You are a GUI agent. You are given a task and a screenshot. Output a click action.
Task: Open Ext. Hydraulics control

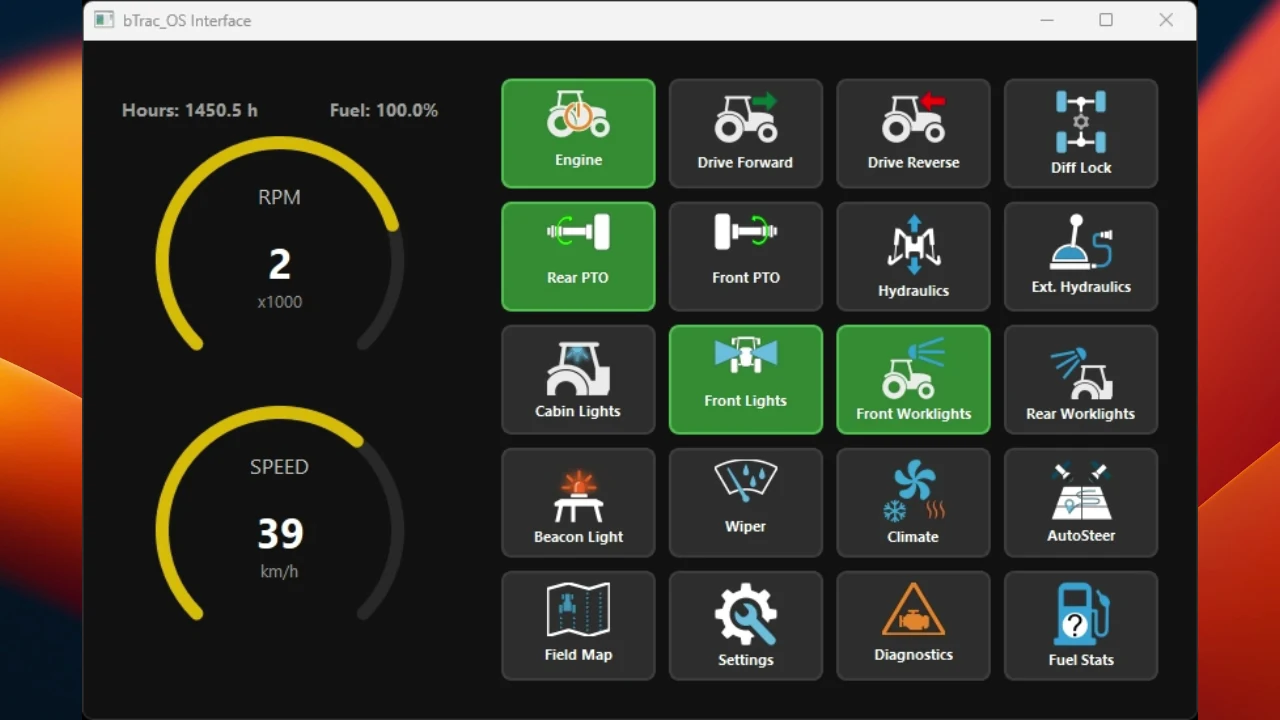tap(1081, 256)
